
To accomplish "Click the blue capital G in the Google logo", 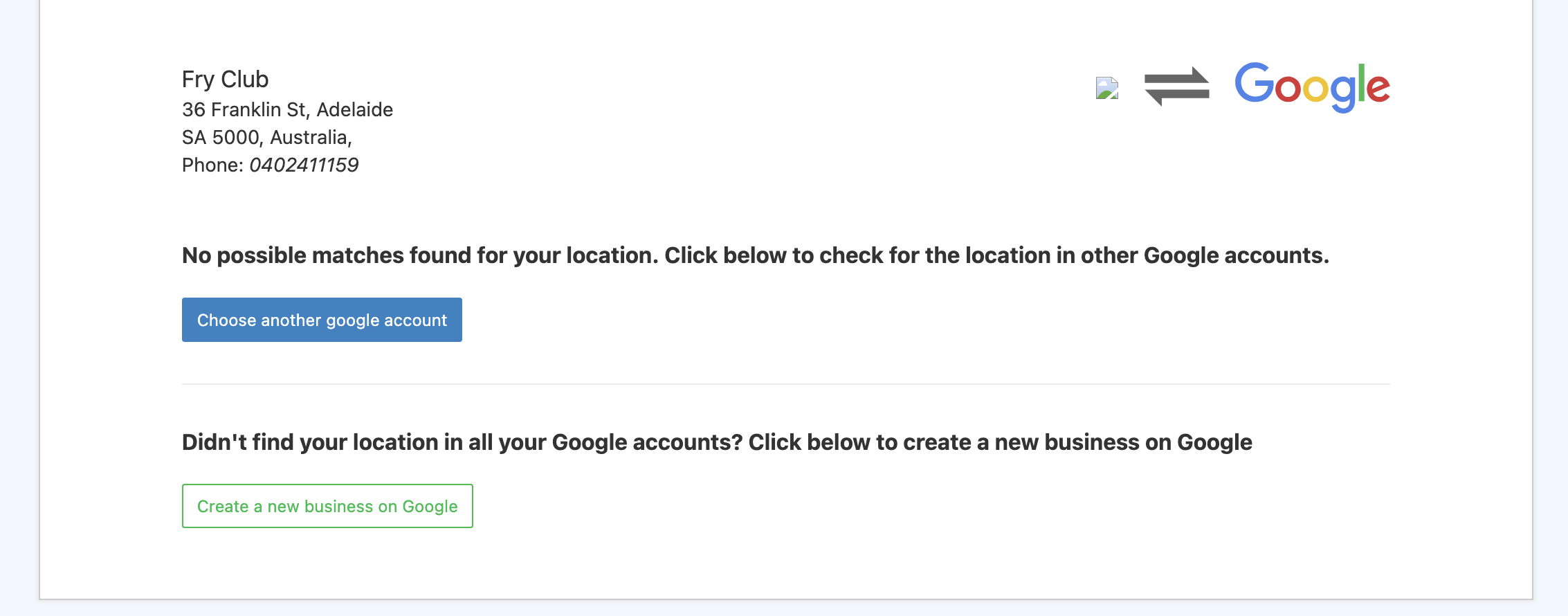I will [1255, 83].
